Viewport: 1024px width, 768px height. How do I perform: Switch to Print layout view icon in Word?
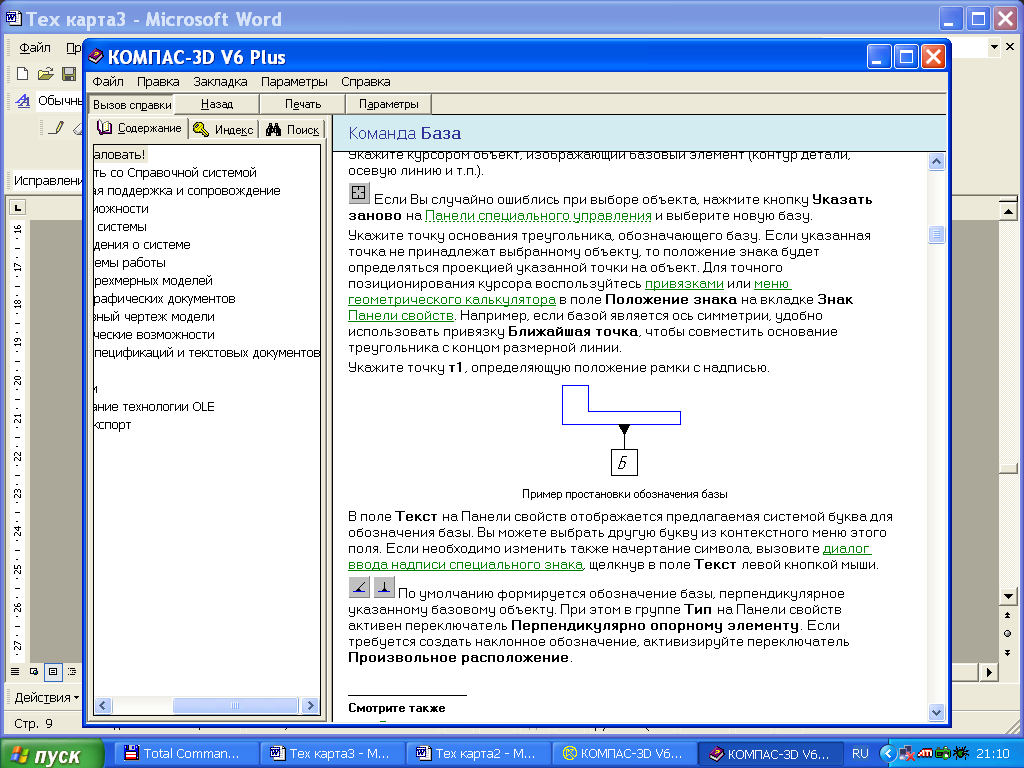tap(53, 671)
